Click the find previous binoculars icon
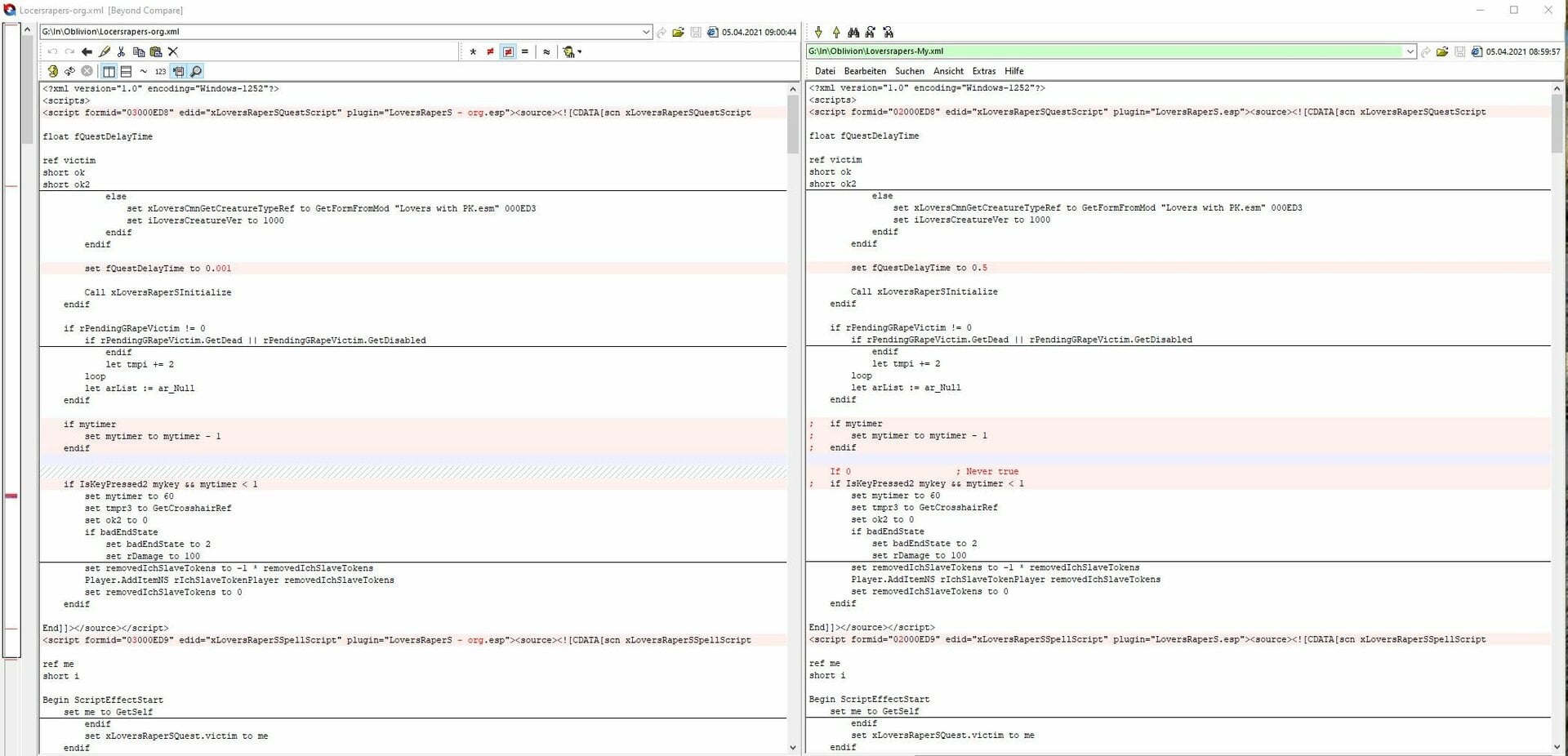This screenshot has width=1568, height=756. point(889,32)
